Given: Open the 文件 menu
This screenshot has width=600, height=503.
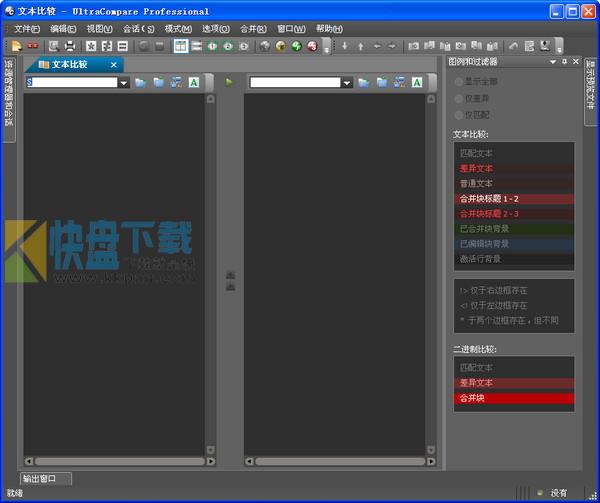Looking at the screenshot, I should click(x=27, y=29).
